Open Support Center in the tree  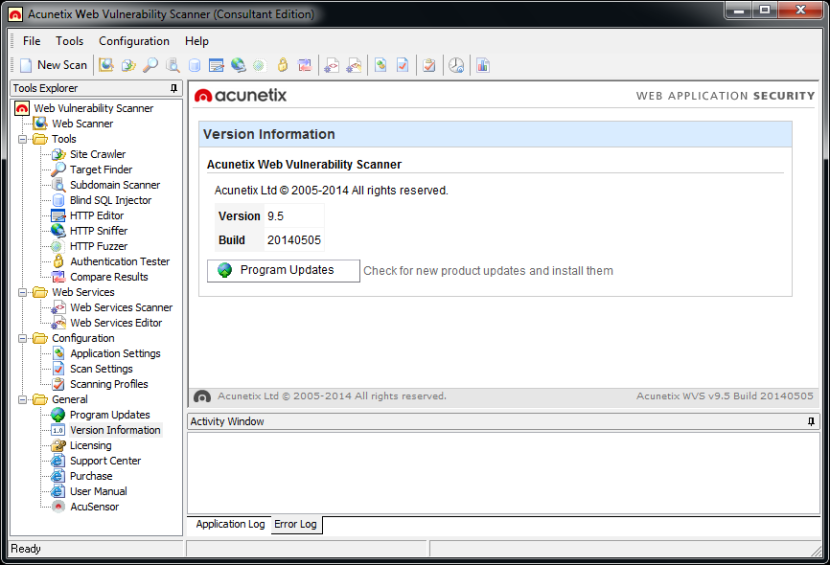[105, 461]
